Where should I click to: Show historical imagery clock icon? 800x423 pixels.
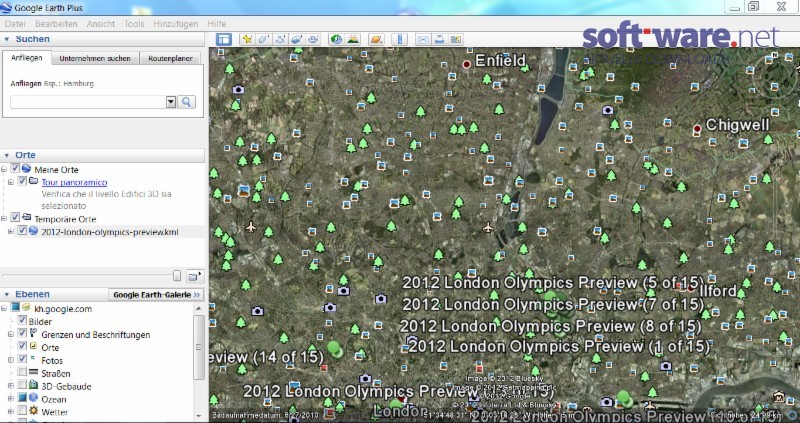[336, 39]
